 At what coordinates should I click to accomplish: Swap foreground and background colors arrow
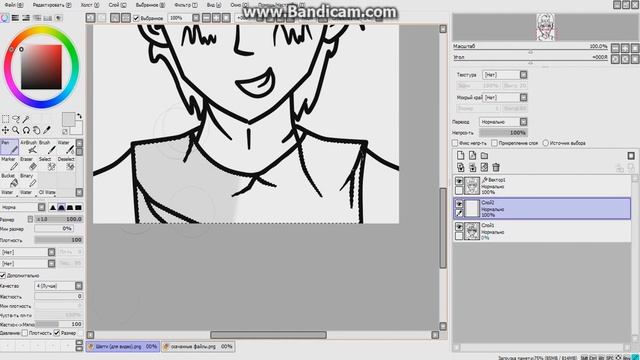pos(79,116)
